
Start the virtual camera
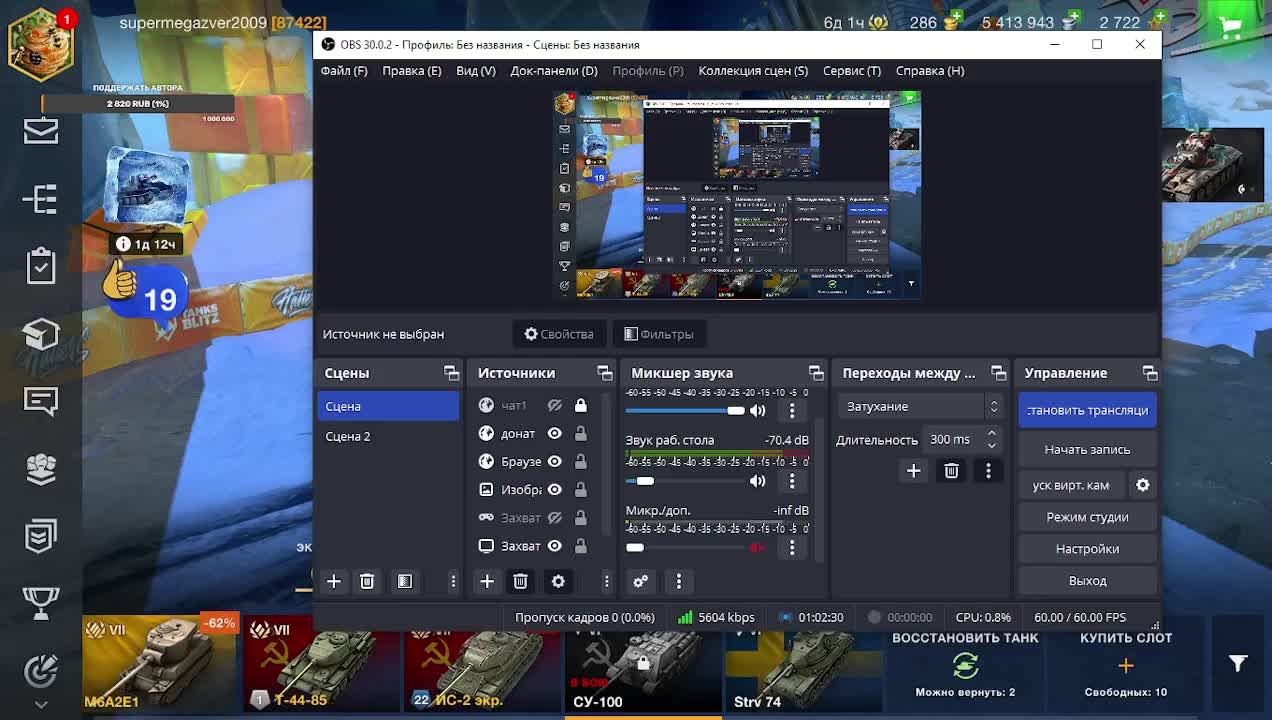pyautogui.click(x=1071, y=485)
